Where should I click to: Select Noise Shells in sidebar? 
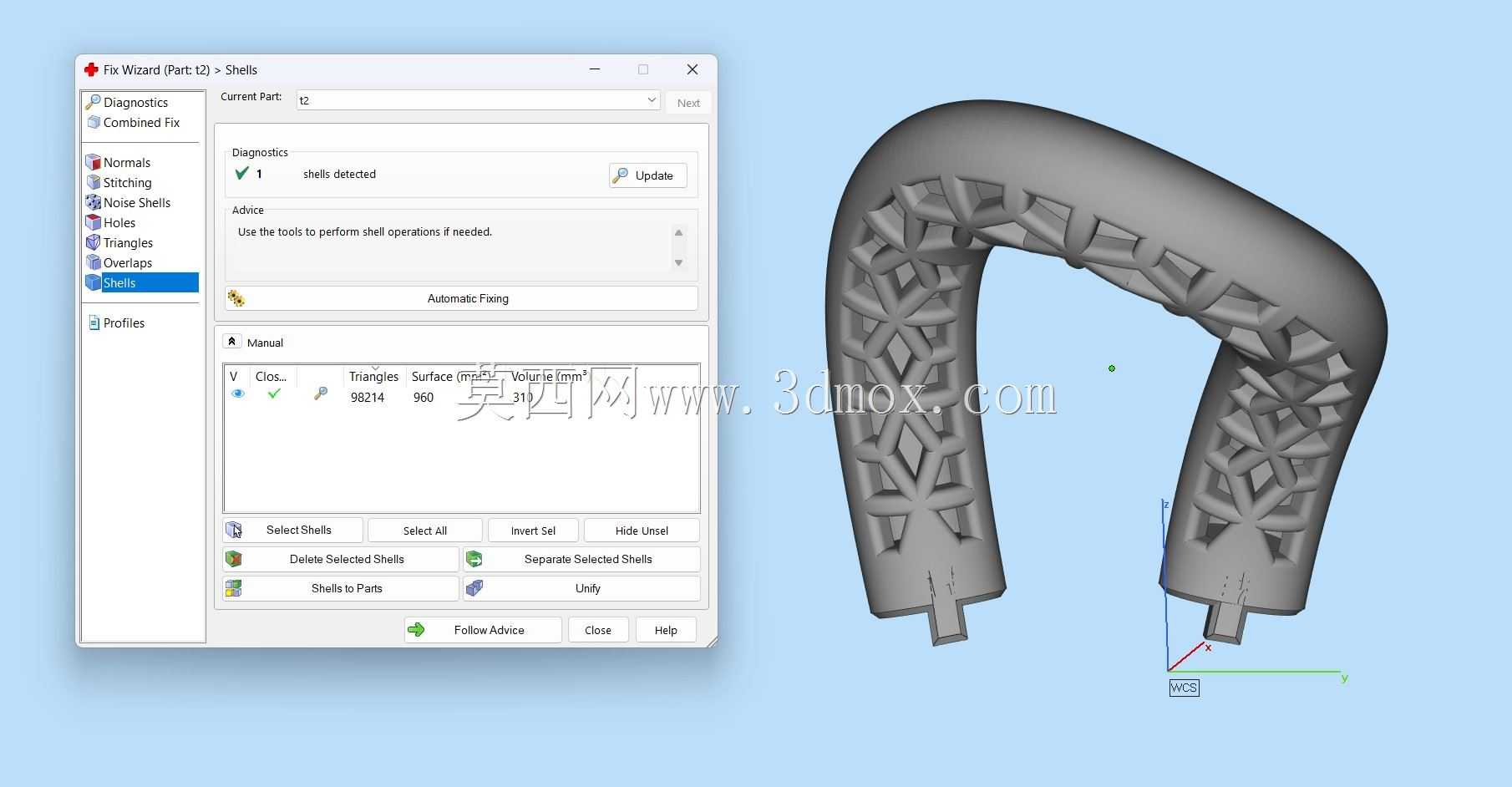point(137,202)
